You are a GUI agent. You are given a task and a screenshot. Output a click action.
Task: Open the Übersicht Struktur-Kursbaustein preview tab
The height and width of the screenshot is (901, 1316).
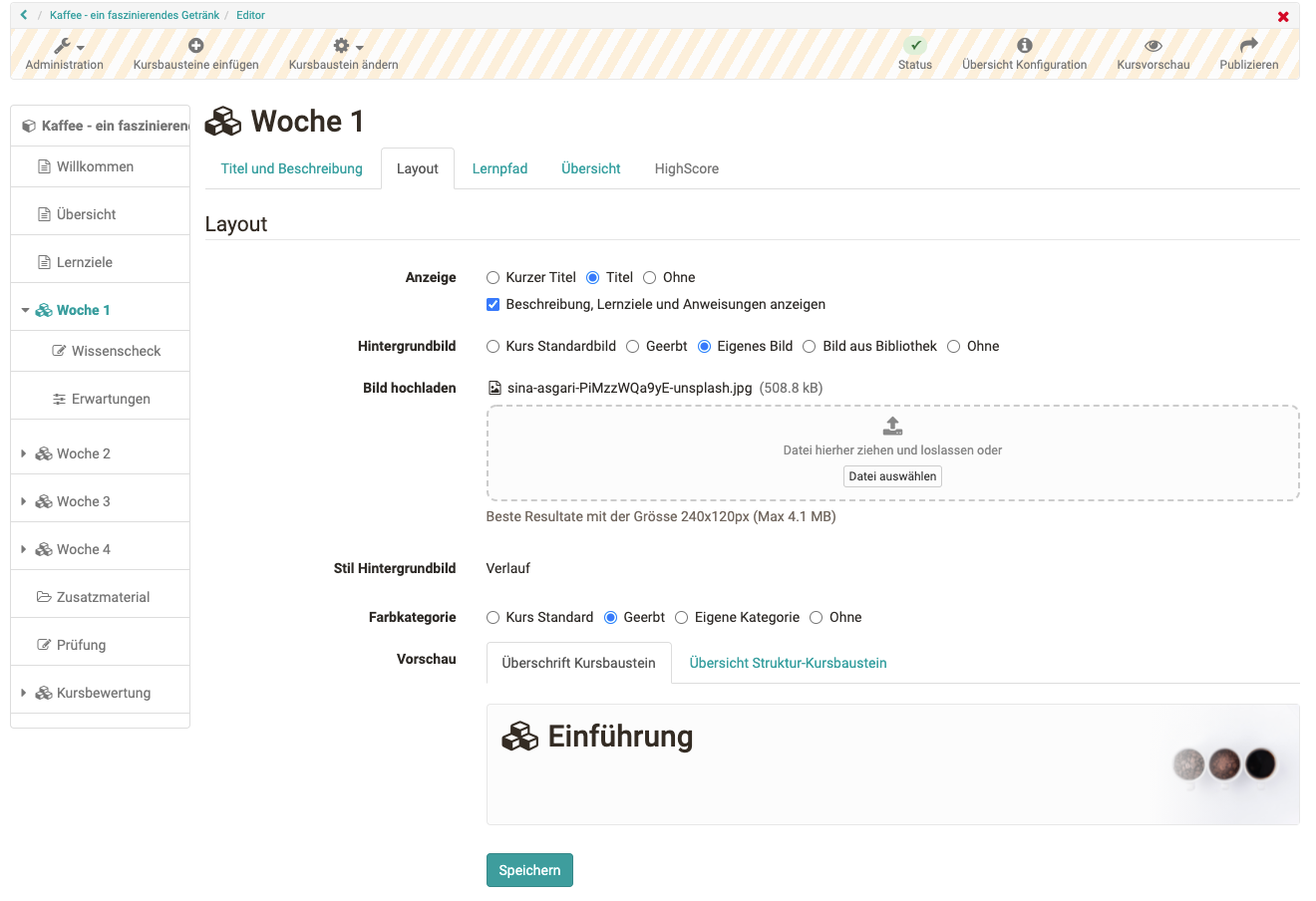coord(788,663)
